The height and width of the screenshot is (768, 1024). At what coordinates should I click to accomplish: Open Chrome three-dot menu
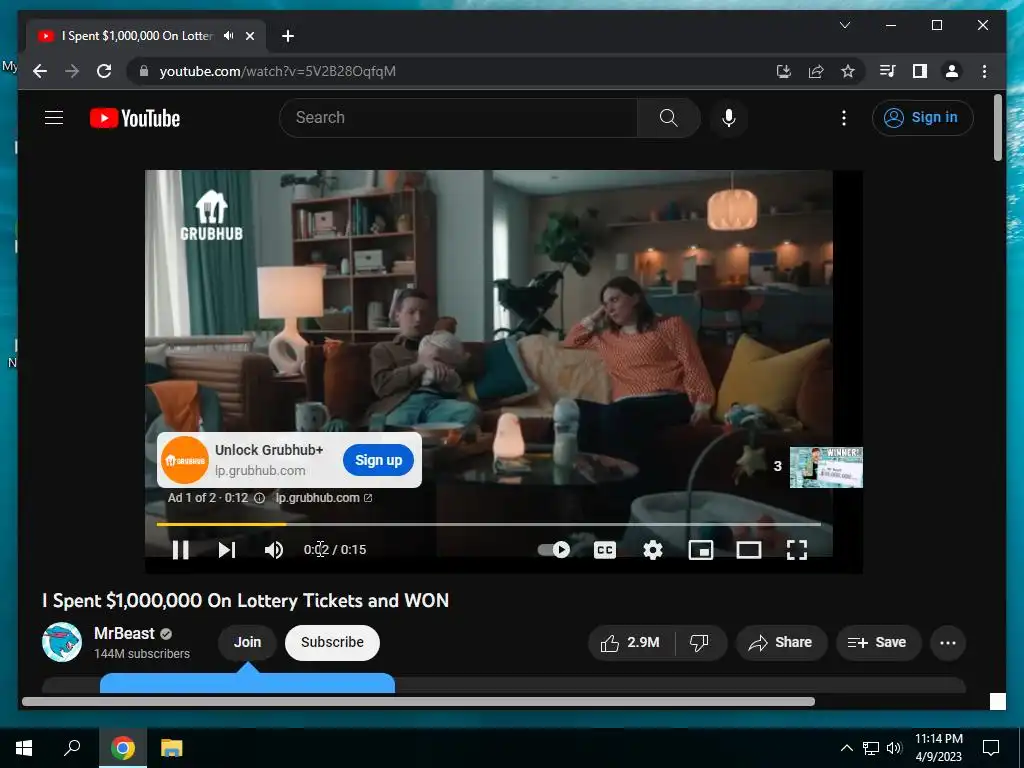984,71
